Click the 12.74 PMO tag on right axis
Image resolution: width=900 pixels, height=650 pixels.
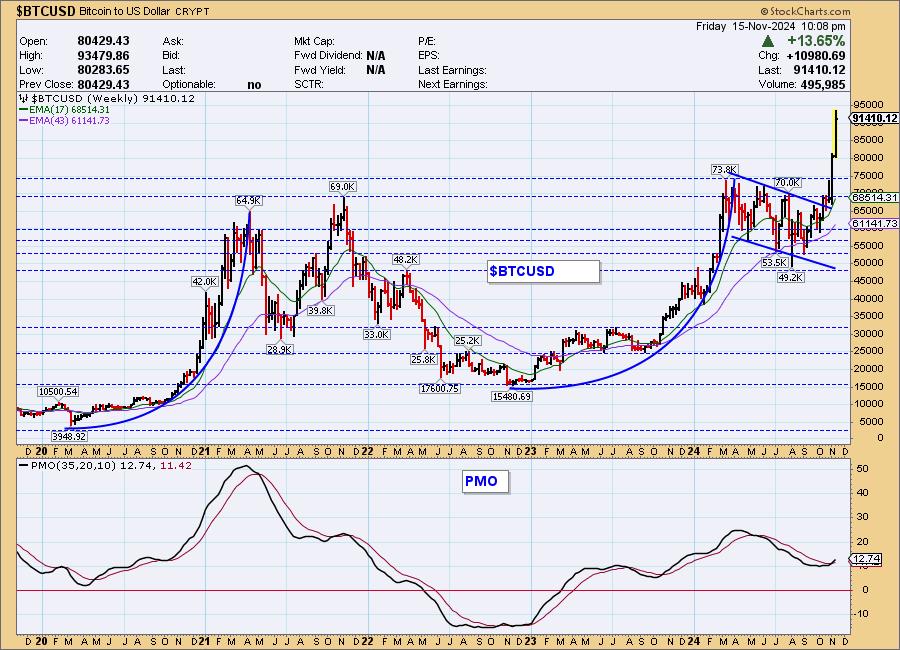coord(866,559)
